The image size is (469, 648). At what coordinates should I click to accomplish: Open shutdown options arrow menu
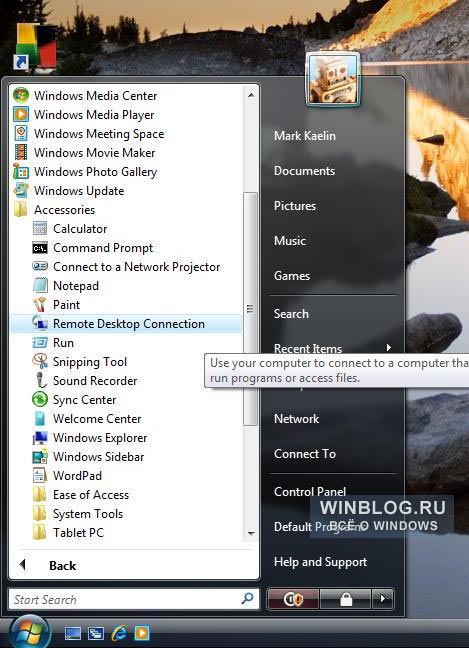click(x=383, y=599)
